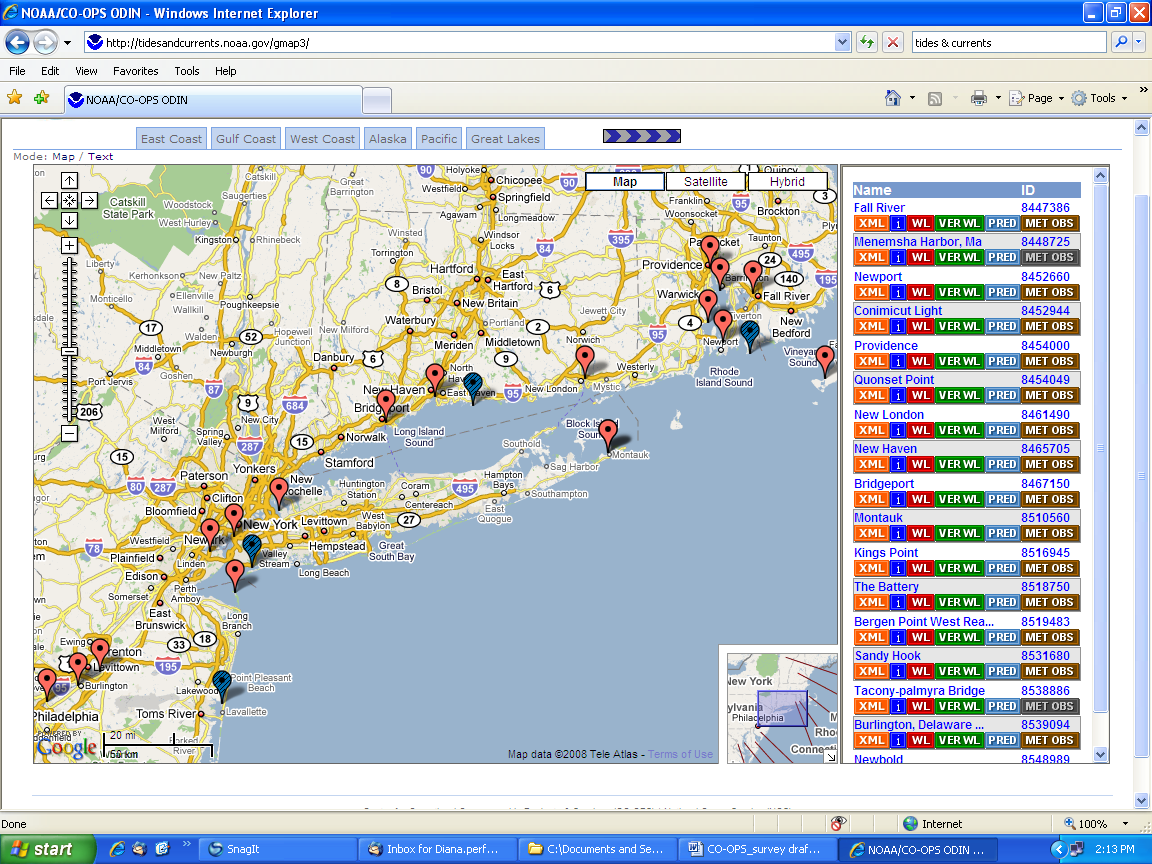Click the browser Forward arrow button
The height and width of the screenshot is (864, 1152).
46,43
